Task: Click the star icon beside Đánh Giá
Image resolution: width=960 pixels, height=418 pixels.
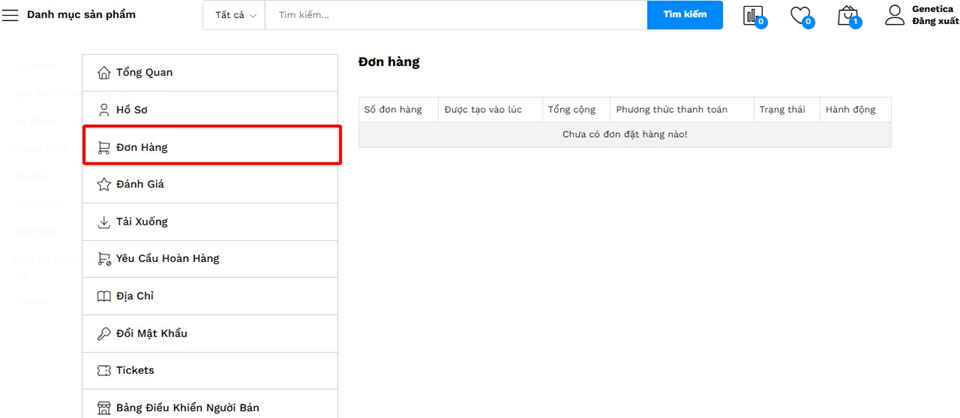Action: click(x=103, y=184)
